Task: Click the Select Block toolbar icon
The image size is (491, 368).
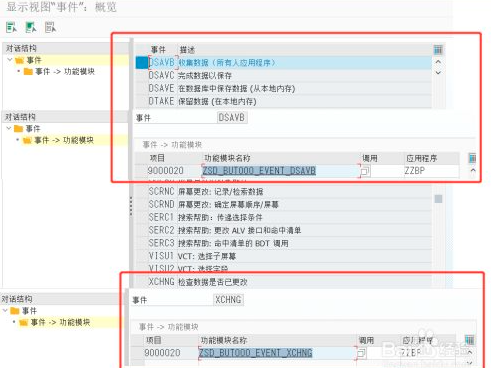Action: tap(31, 27)
